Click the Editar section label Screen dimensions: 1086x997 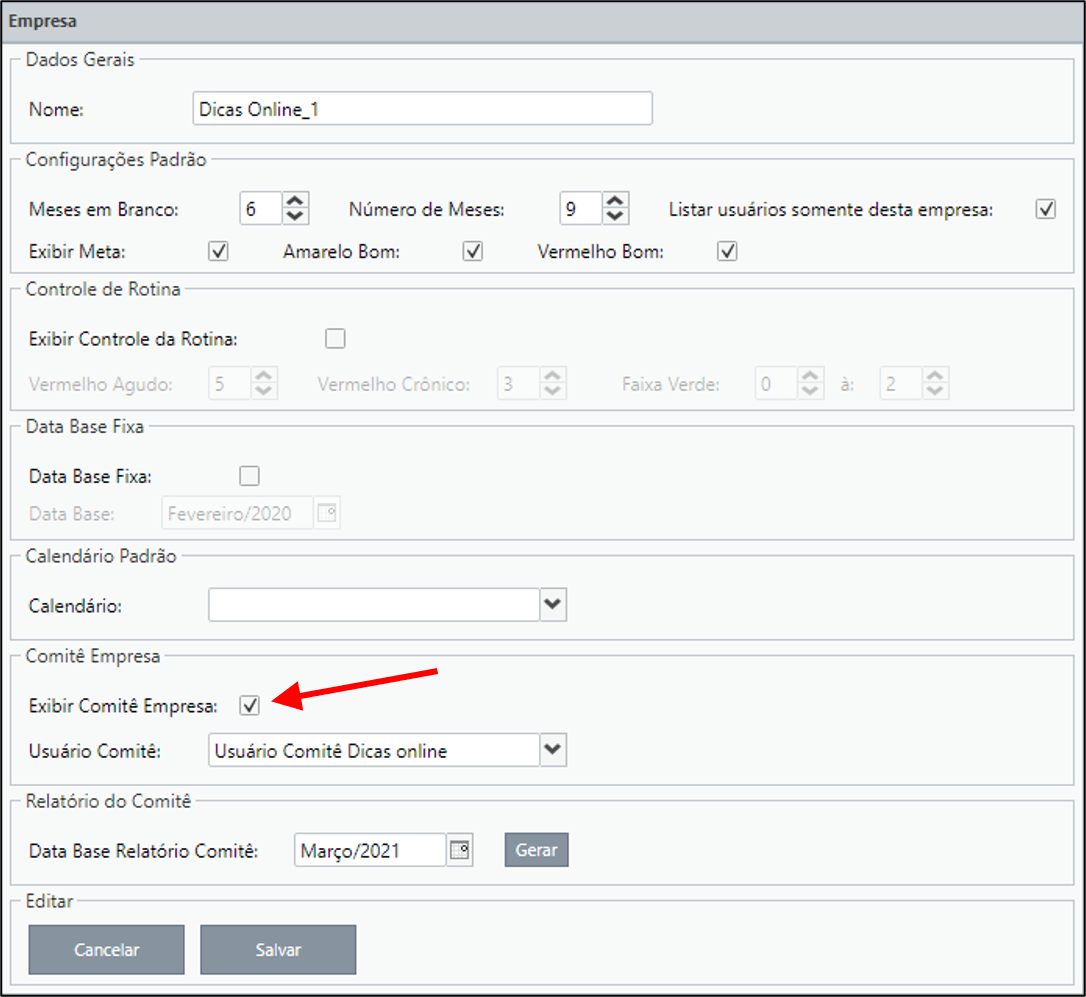point(49,901)
